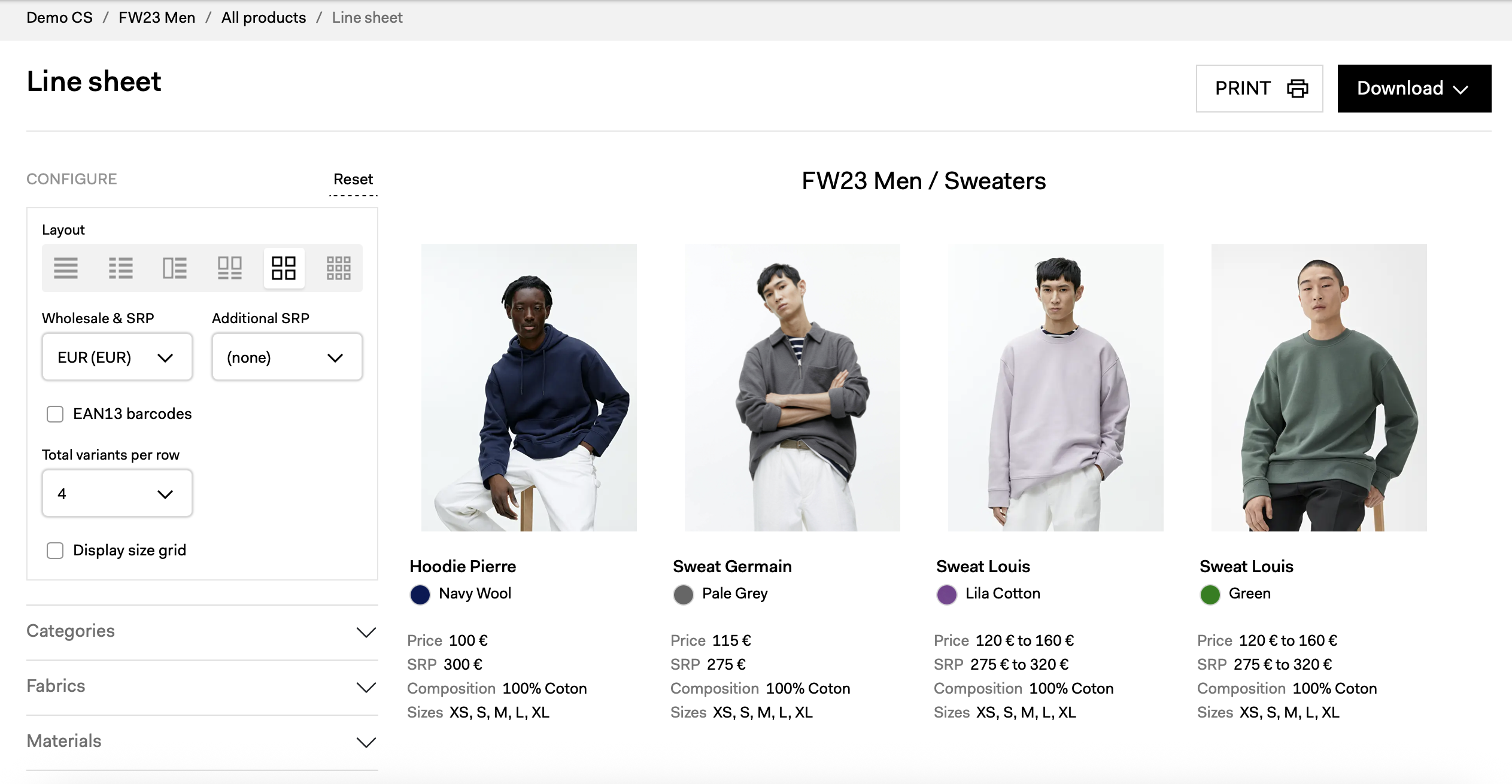
Task: Switch to image-with-text-lines layout icon
Action: [175, 268]
